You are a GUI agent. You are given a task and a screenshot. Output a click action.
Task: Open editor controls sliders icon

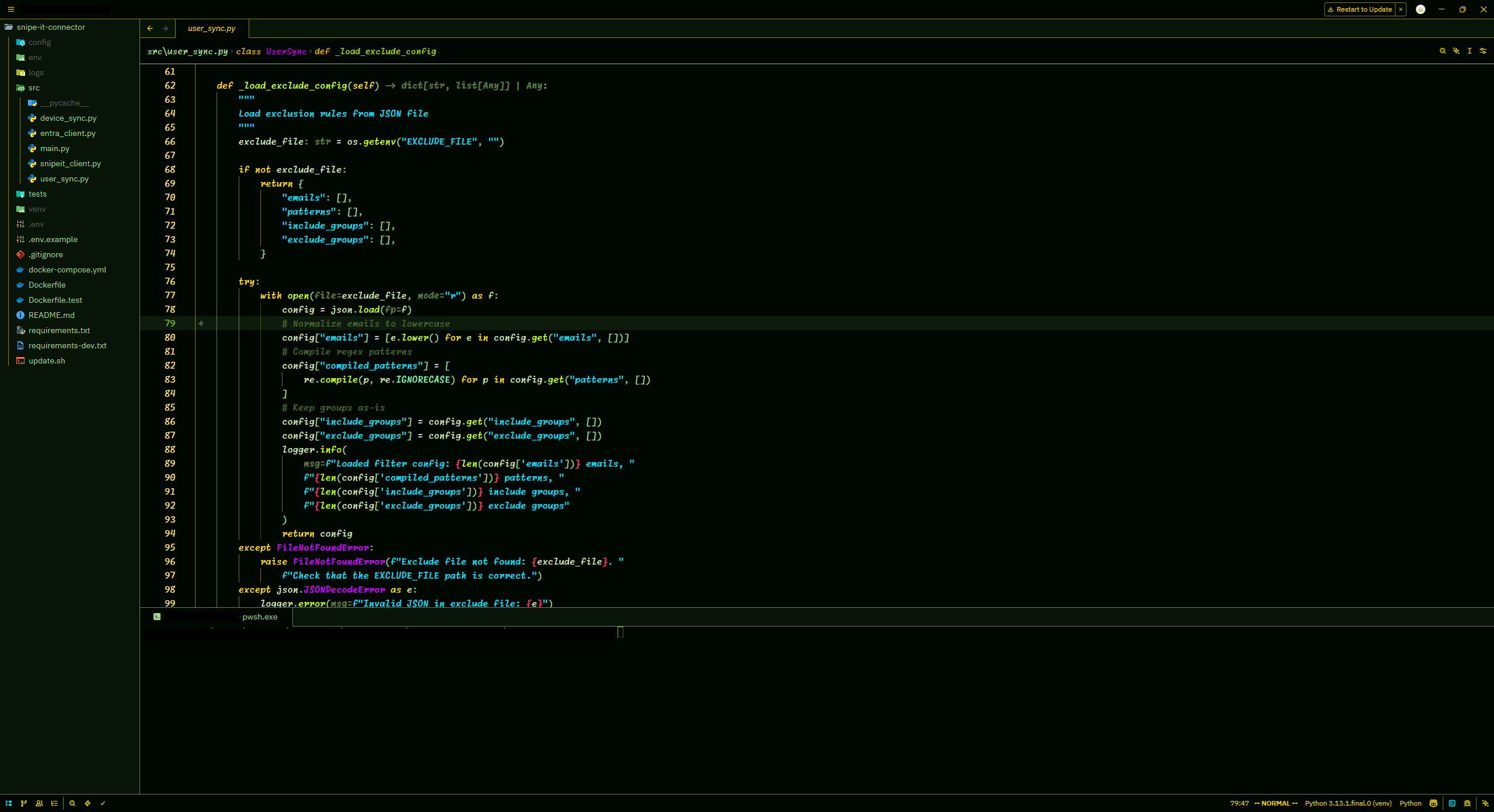click(x=1483, y=51)
